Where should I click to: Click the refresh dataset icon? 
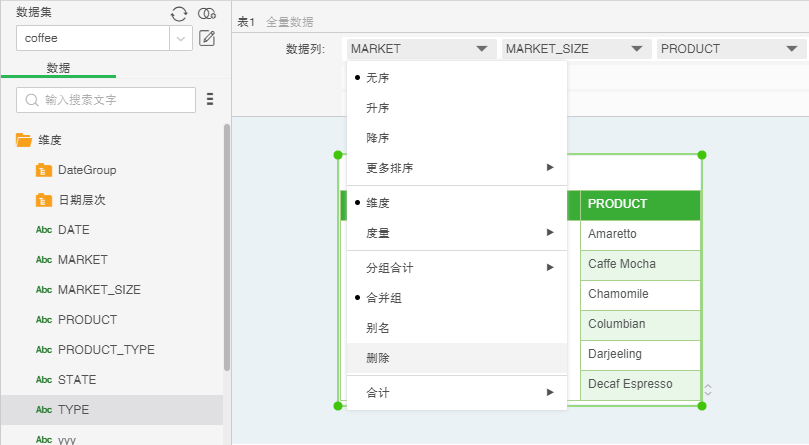point(179,13)
